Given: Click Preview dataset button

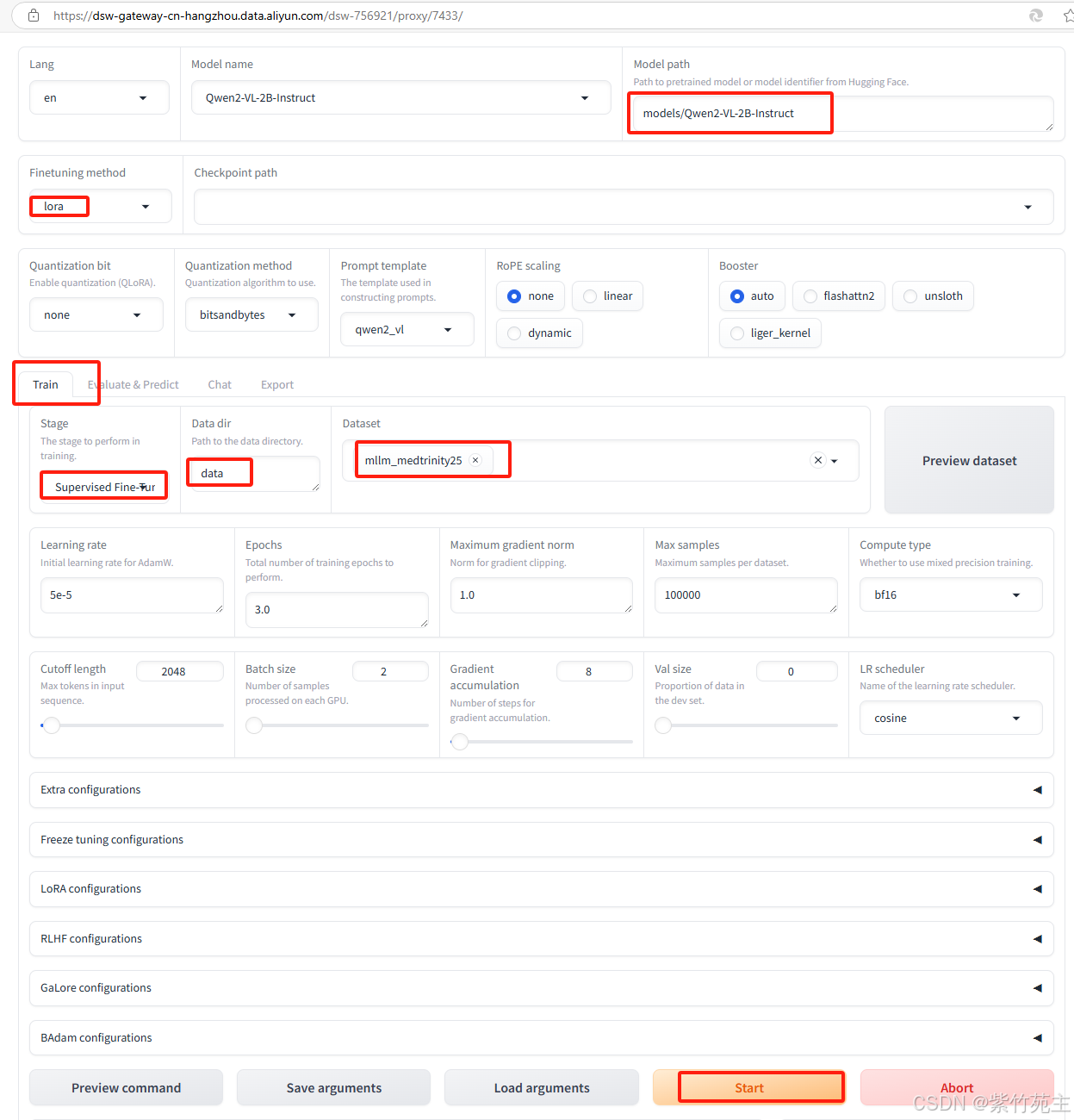Looking at the screenshot, I should pos(969,461).
